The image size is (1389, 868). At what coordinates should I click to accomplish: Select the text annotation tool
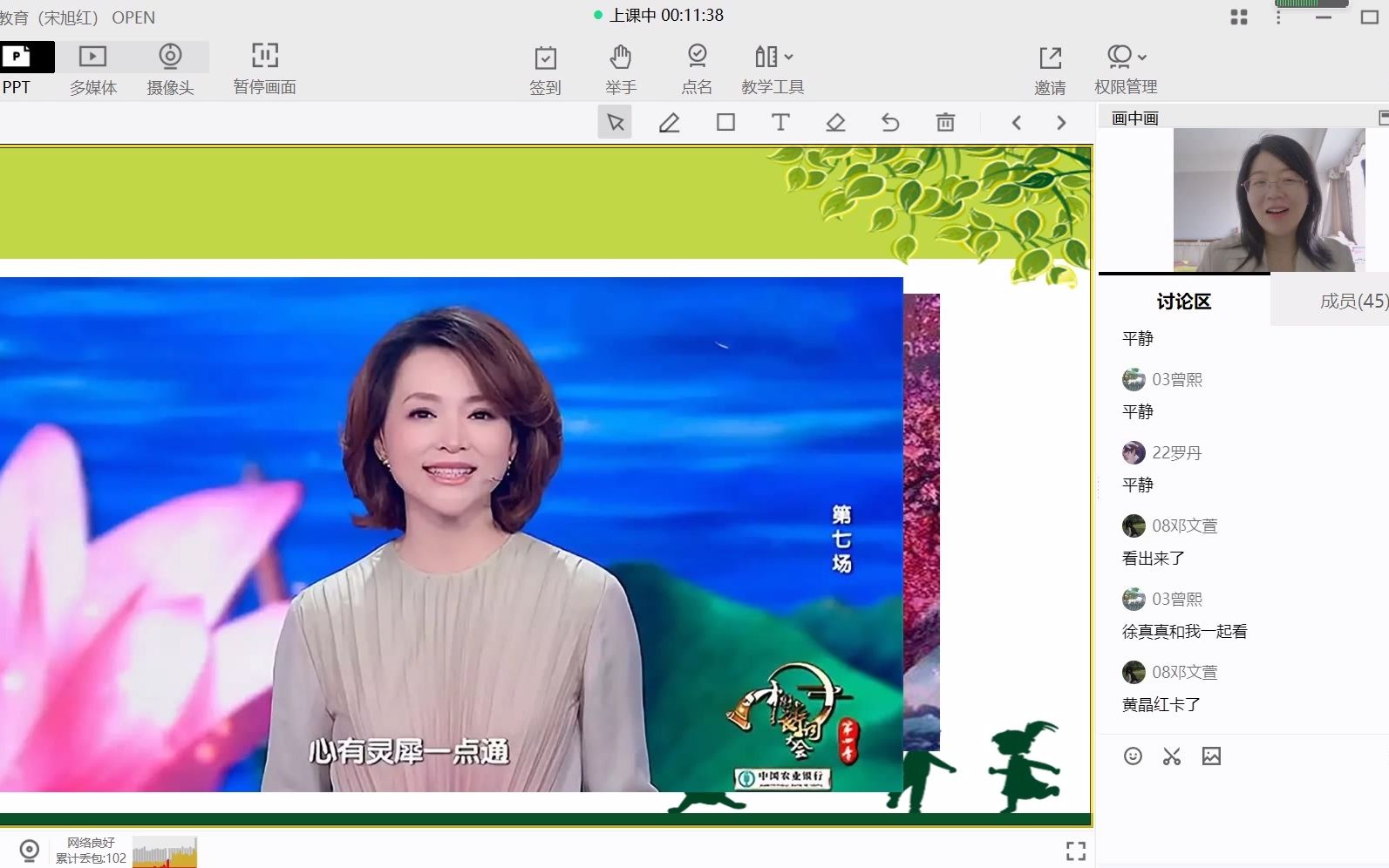tap(780, 122)
